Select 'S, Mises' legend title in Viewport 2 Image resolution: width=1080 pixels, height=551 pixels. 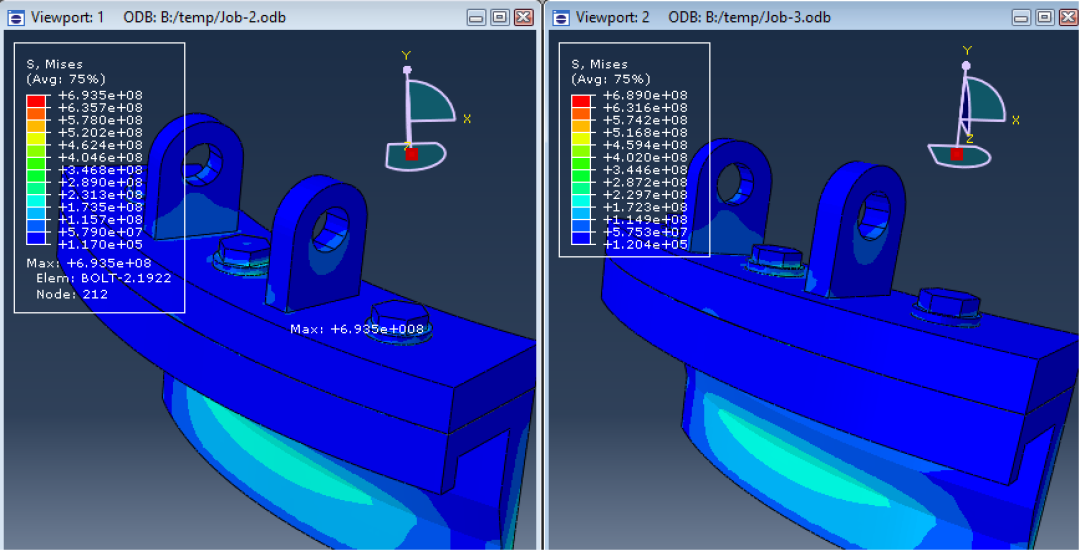[599, 64]
